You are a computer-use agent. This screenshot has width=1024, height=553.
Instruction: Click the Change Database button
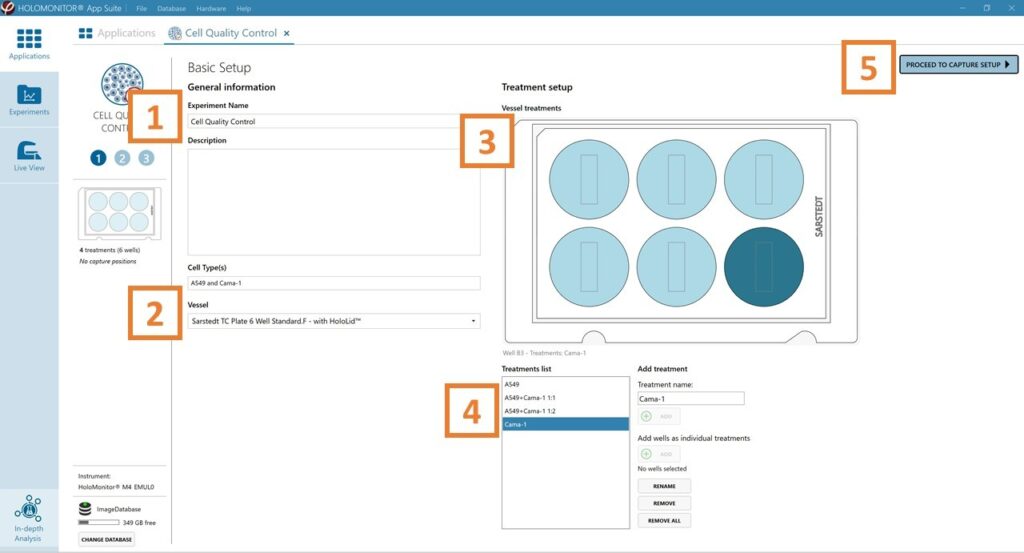click(106, 539)
